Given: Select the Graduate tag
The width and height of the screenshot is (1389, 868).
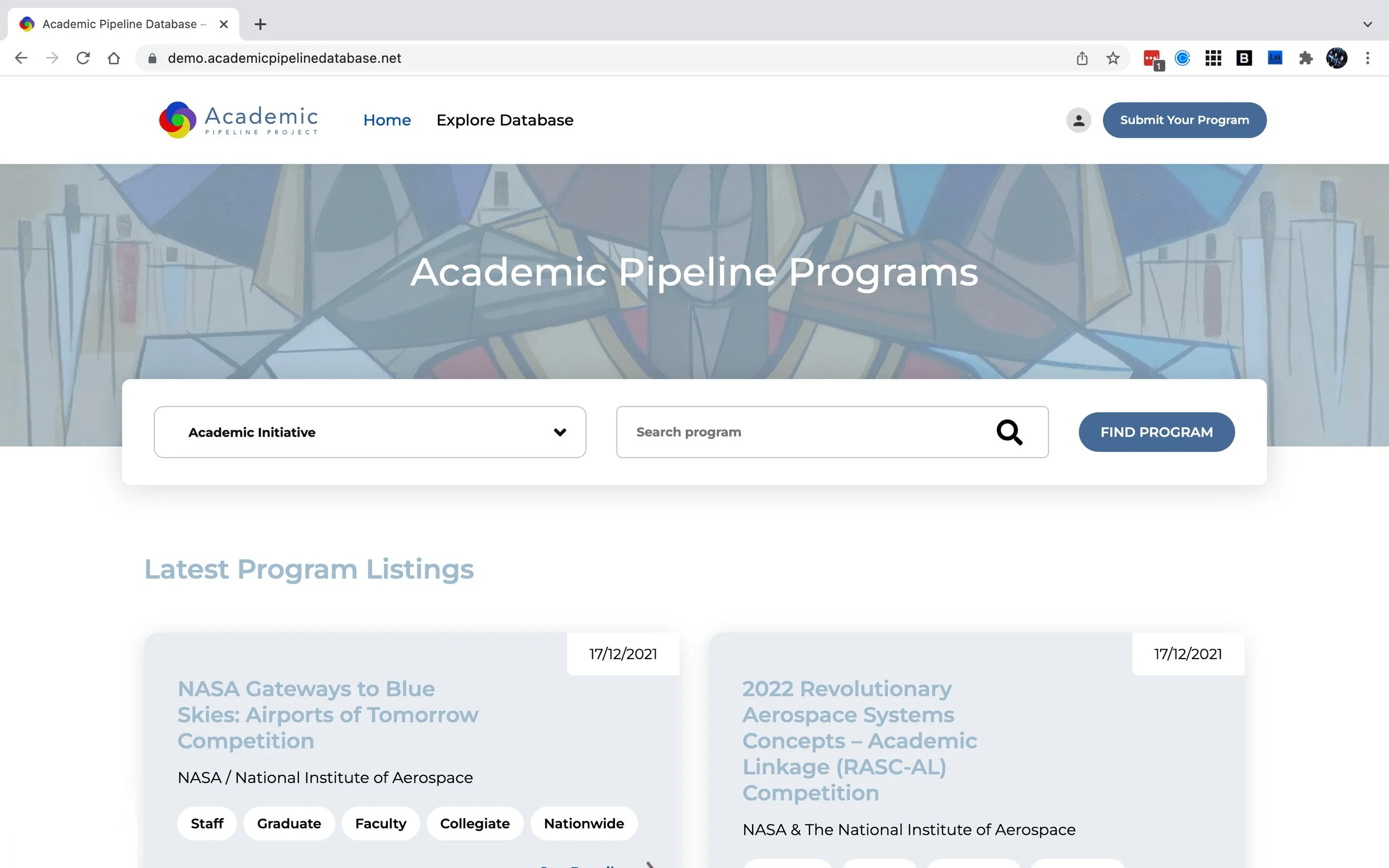Looking at the screenshot, I should (289, 823).
